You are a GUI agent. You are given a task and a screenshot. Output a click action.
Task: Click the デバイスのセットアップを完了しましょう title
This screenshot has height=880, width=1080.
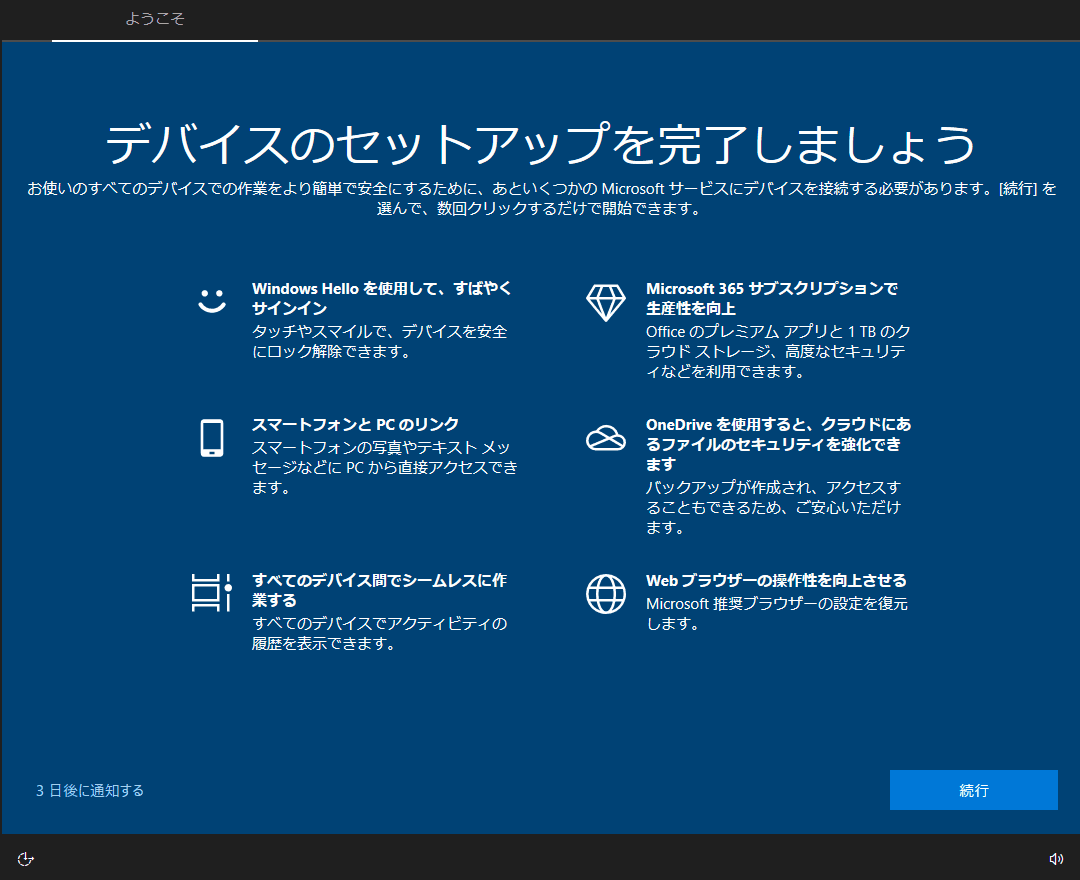(x=541, y=144)
